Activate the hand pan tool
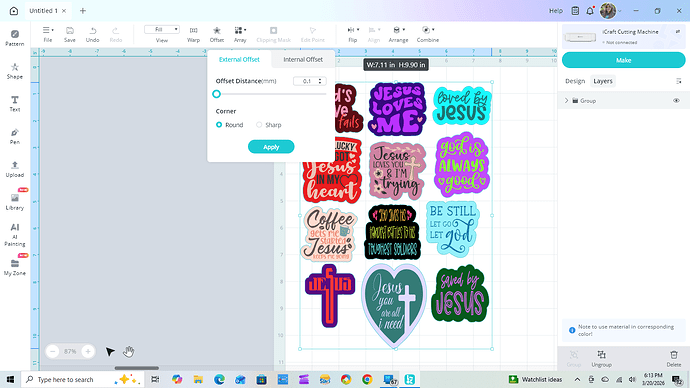The image size is (690, 388). point(128,351)
